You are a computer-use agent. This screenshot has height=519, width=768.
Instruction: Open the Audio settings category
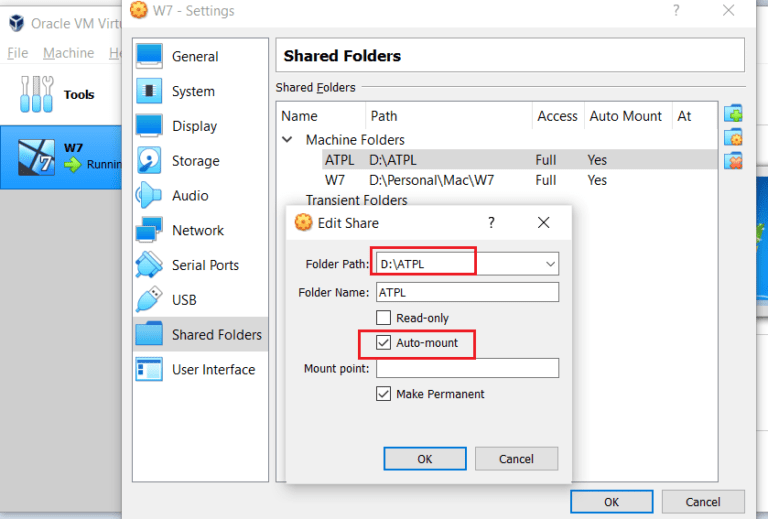[x=201, y=195]
